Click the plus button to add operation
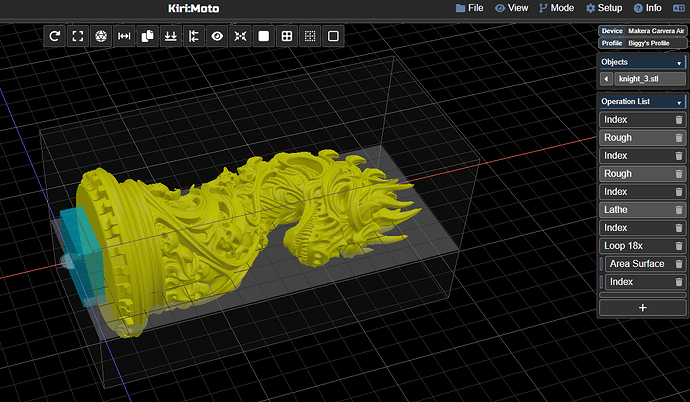The width and height of the screenshot is (690, 402). (642, 307)
